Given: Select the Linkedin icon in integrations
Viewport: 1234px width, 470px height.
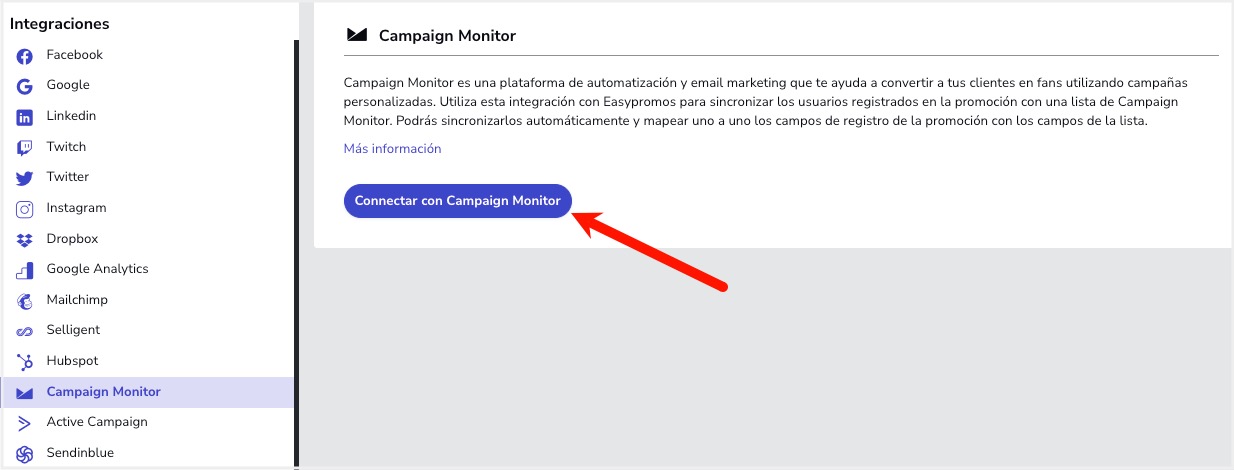Looking at the screenshot, I should 25,117.
